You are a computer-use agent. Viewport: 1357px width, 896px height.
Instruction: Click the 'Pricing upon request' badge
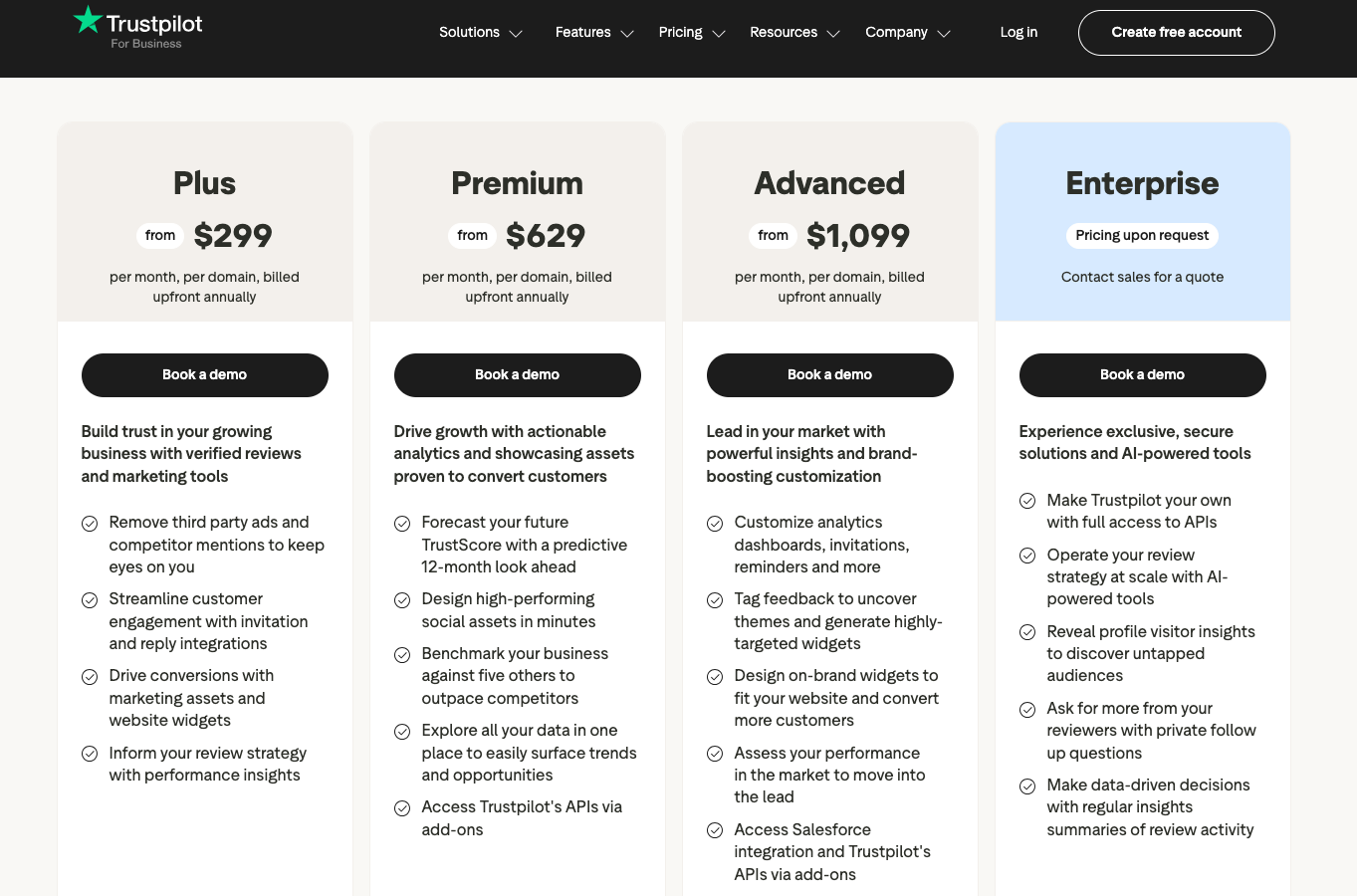pos(1142,236)
